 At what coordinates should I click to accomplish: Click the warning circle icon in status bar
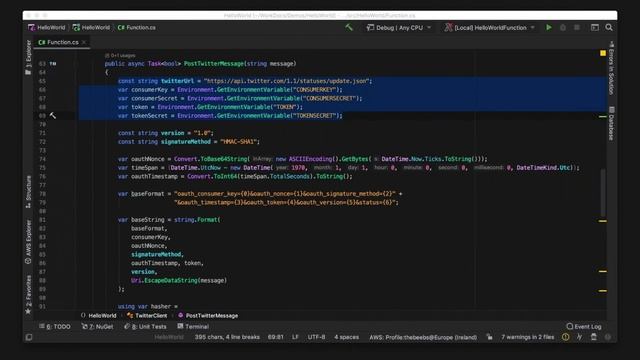point(565,337)
